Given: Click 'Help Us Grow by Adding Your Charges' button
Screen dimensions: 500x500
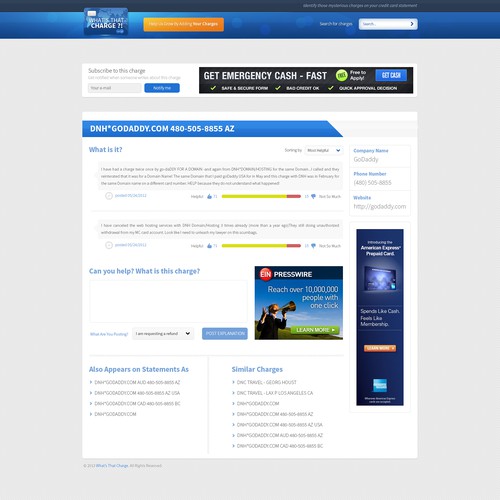Looking at the screenshot, I should click(183, 24).
